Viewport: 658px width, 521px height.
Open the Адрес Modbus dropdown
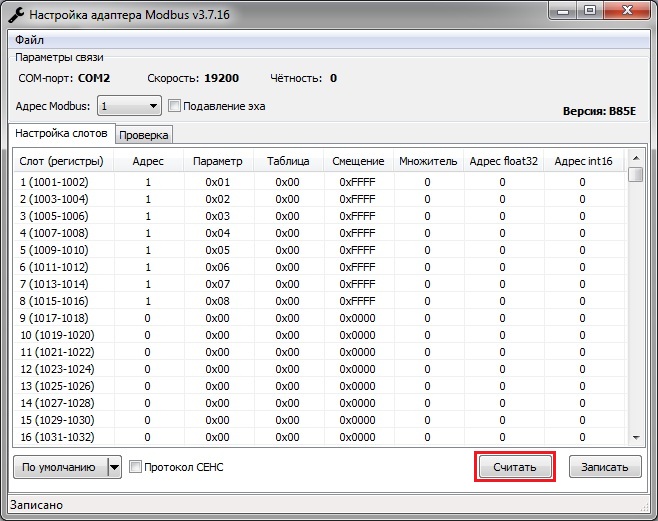click(x=129, y=106)
